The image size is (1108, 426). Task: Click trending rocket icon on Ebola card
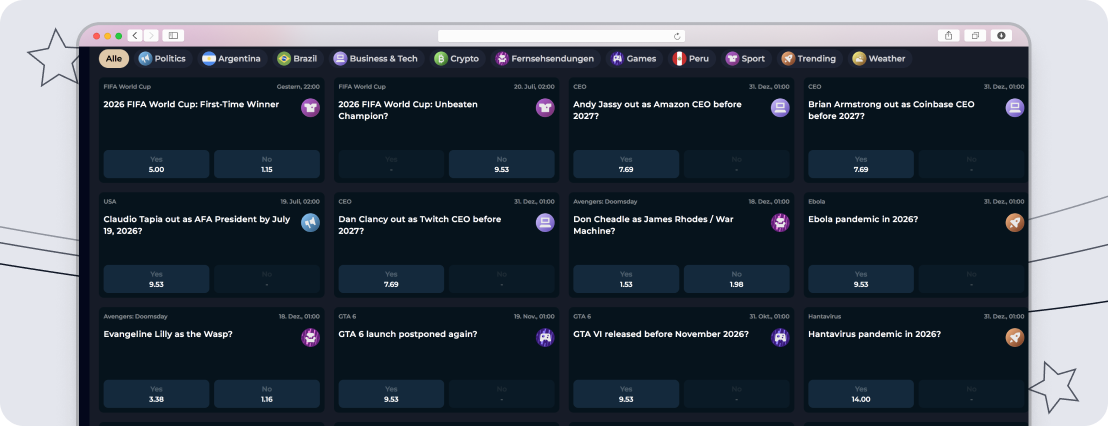1015,223
